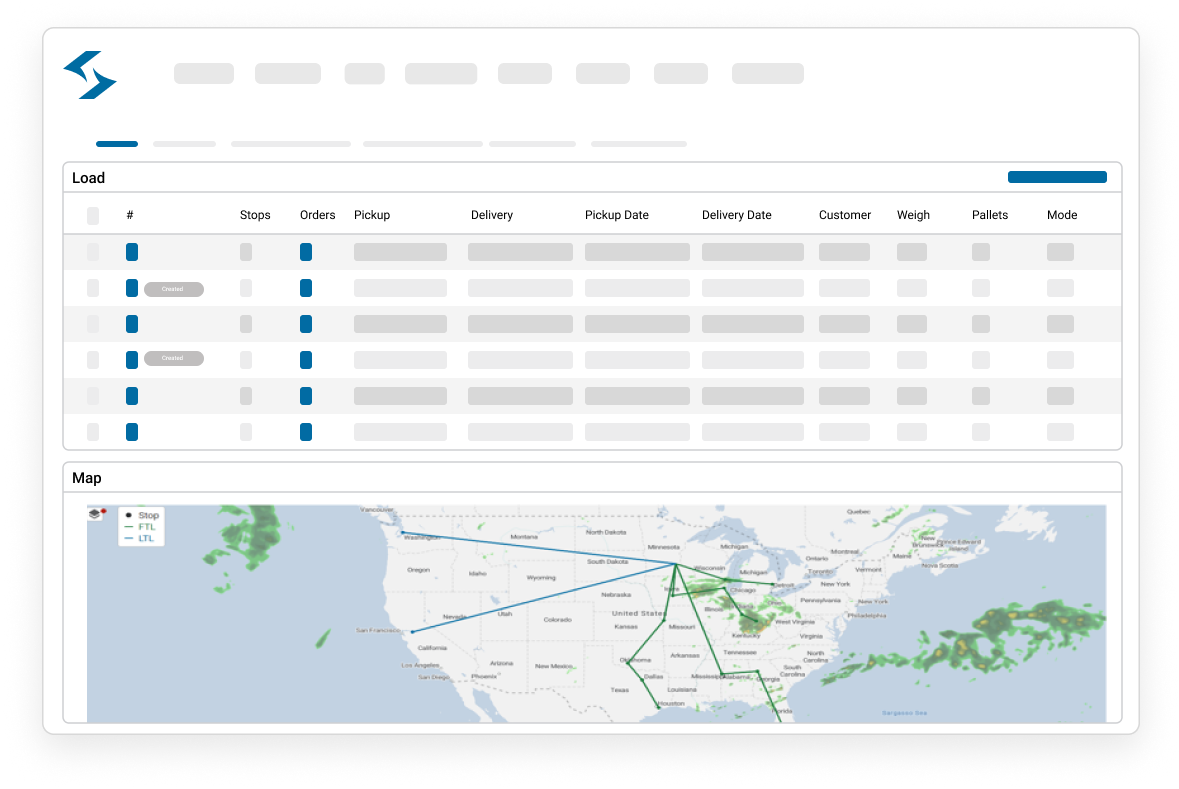Check the first load row's checkbox
The width and height of the screenshot is (1179, 789).
tap(93, 252)
